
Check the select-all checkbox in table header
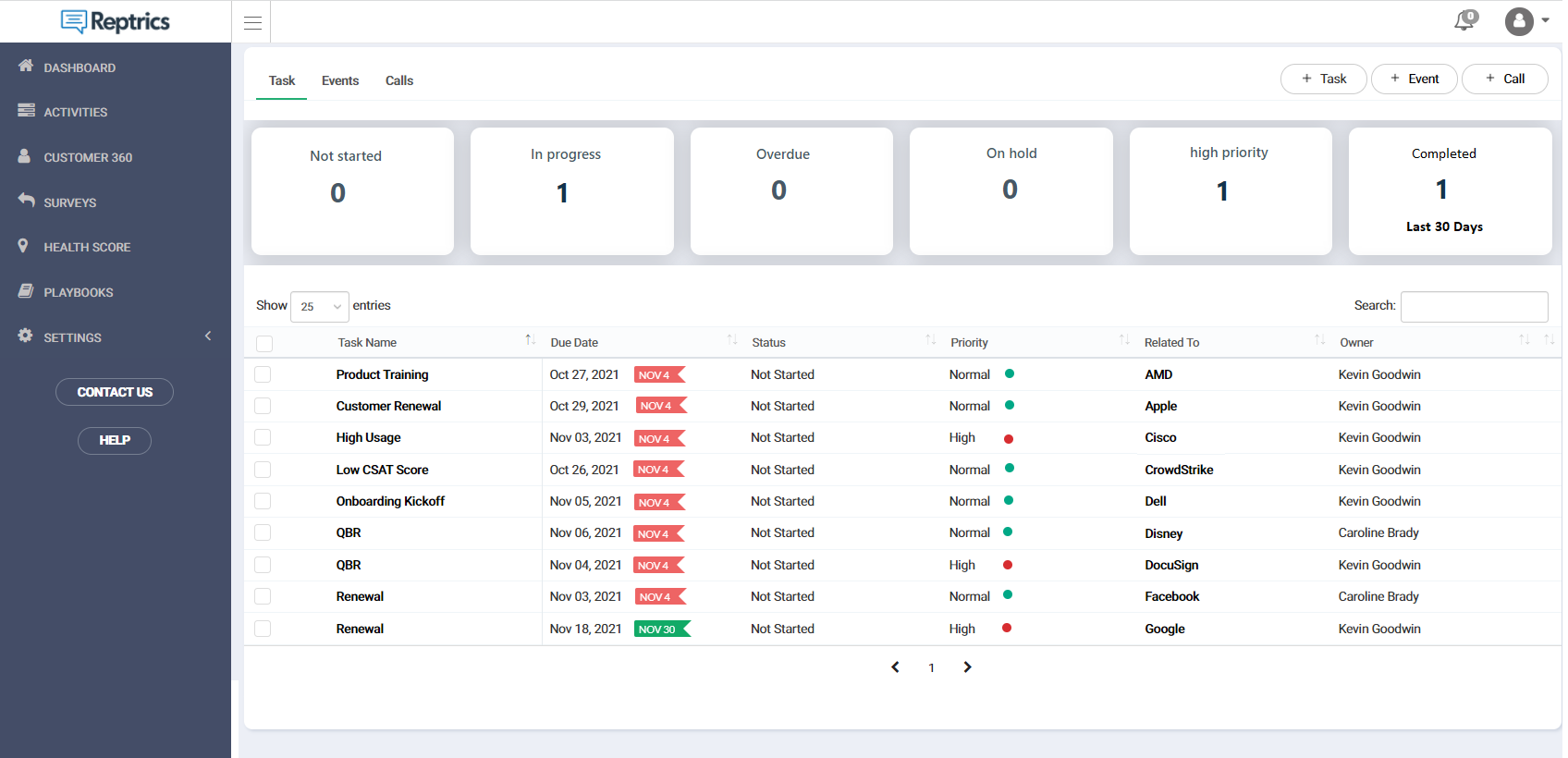click(264, 344)
